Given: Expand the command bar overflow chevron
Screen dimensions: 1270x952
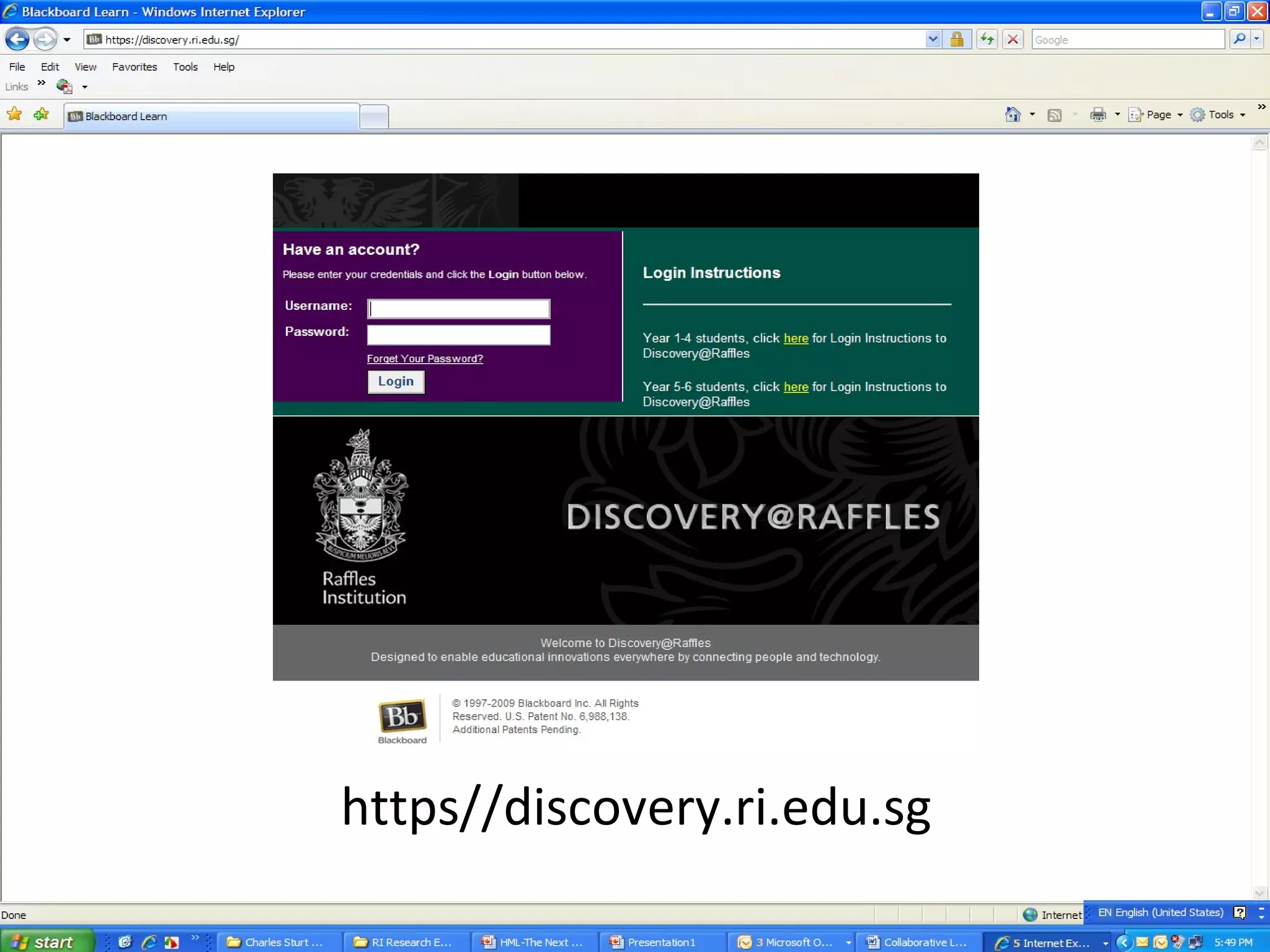Looking at the screenshot, I should (1261, 107).
